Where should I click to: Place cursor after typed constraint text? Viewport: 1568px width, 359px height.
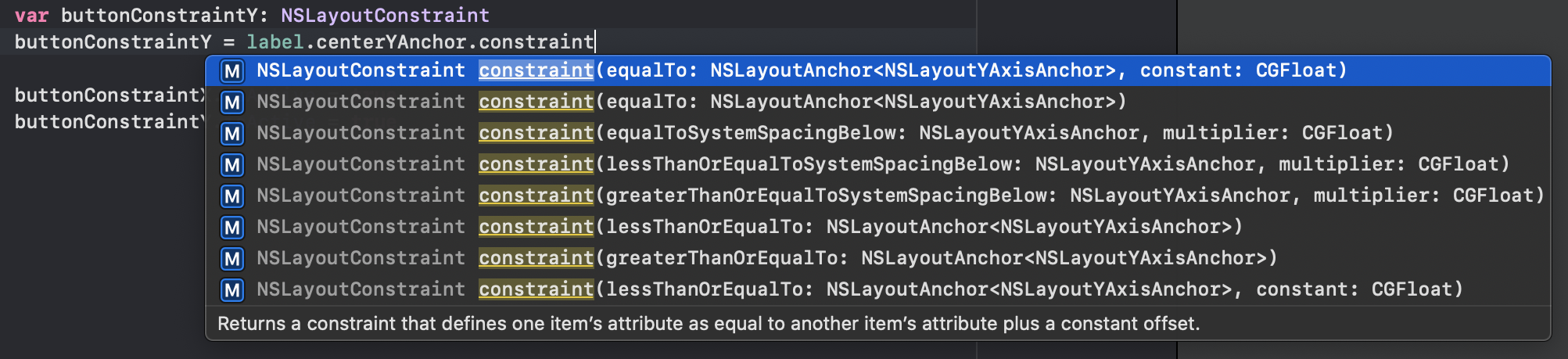(x=594, y=41)
